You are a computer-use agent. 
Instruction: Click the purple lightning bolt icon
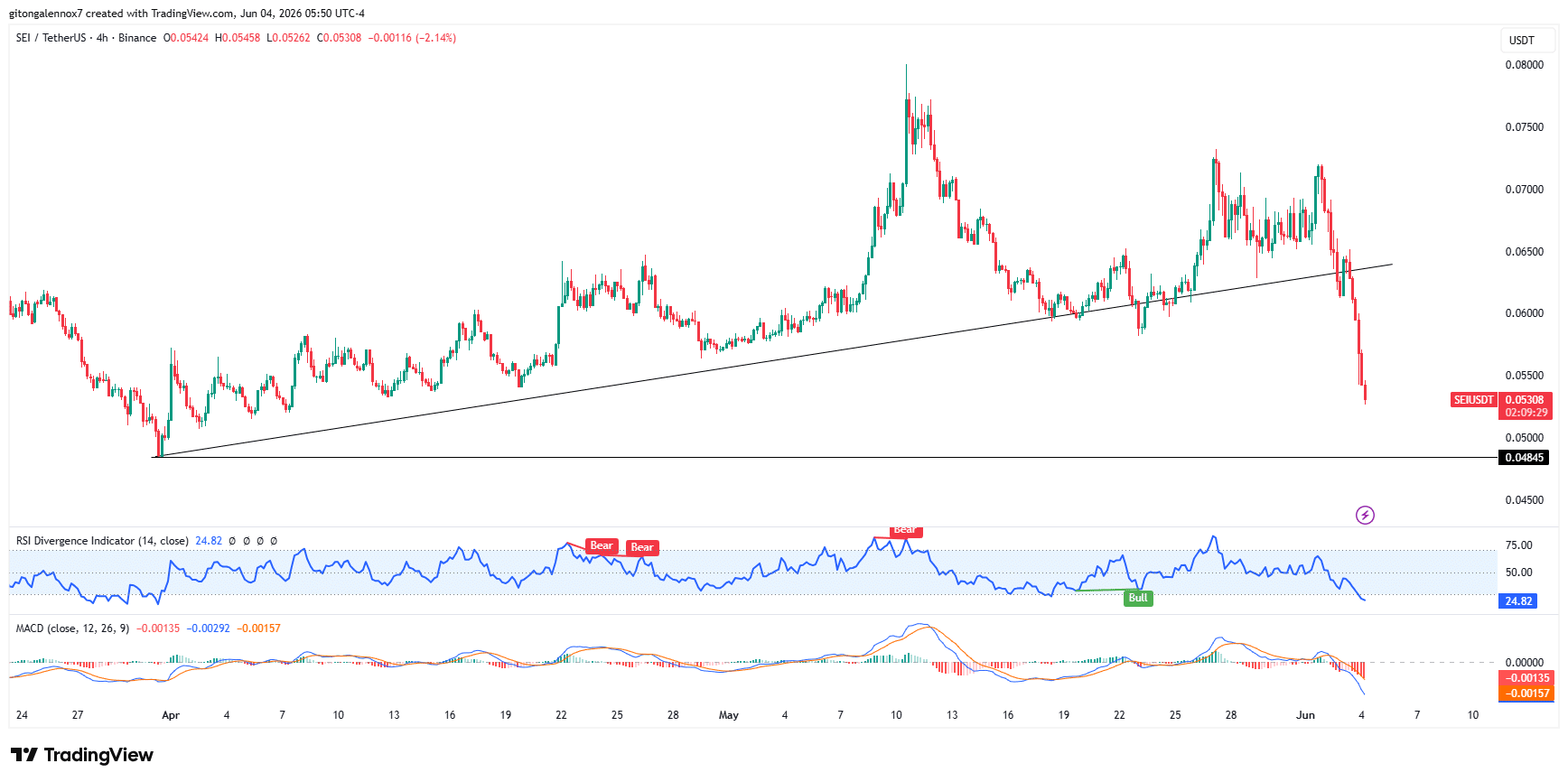tap(1365, 515)
